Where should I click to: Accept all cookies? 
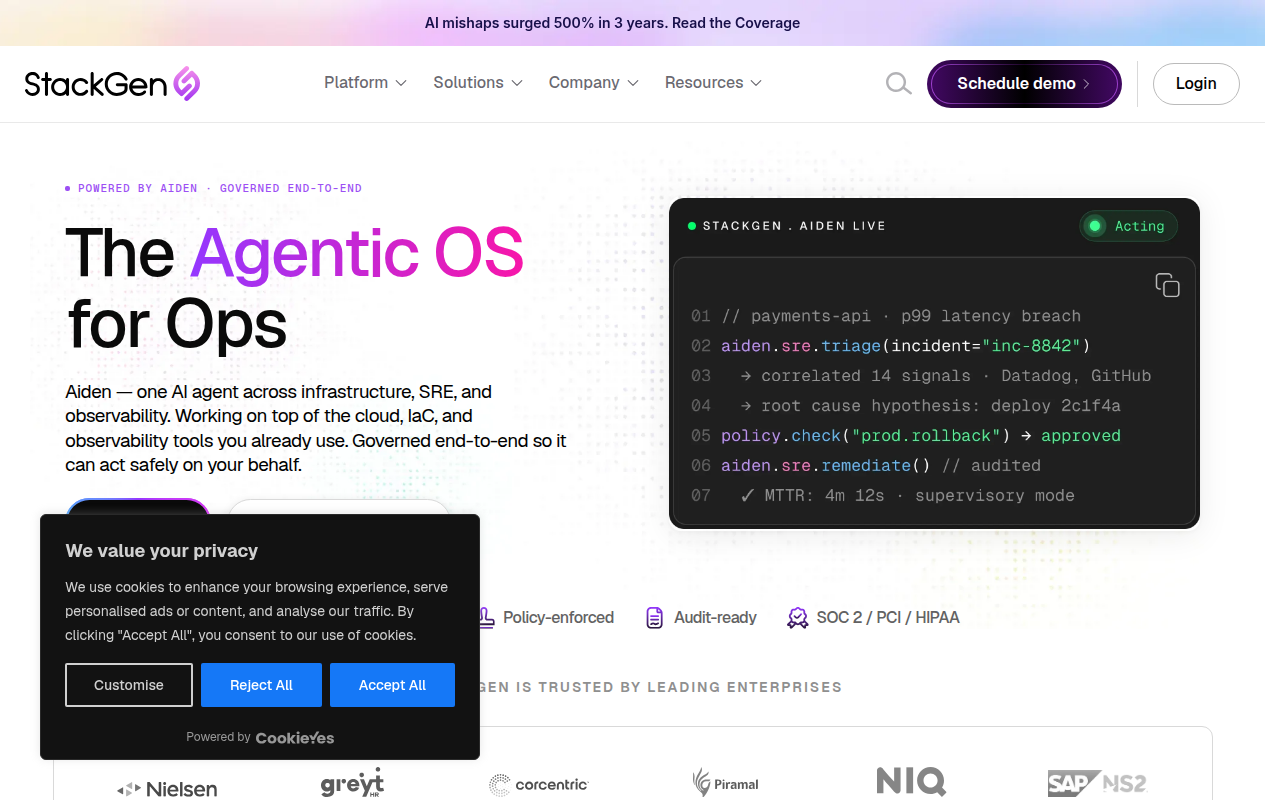392,685
